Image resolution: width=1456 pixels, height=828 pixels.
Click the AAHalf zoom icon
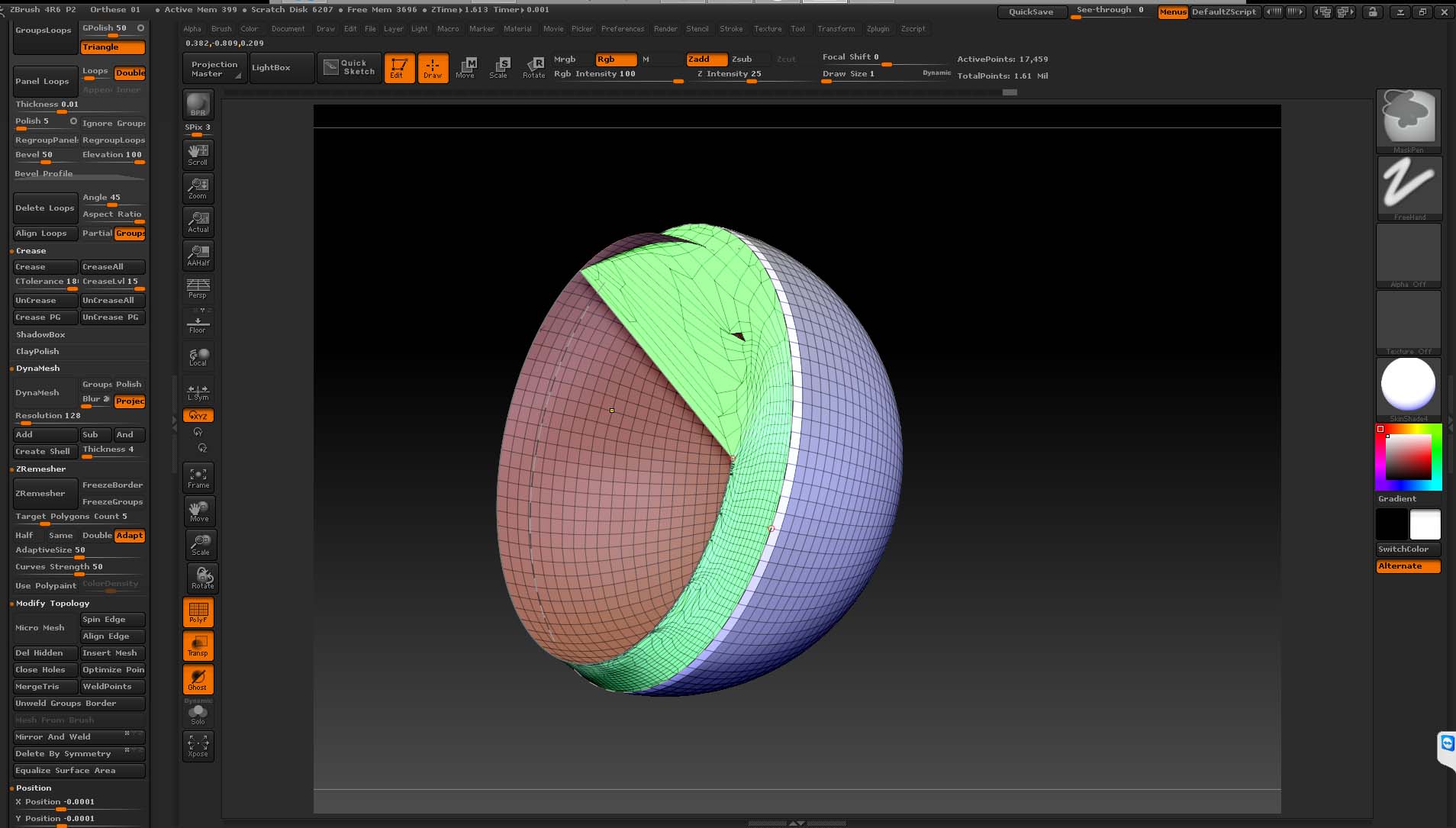198,256
